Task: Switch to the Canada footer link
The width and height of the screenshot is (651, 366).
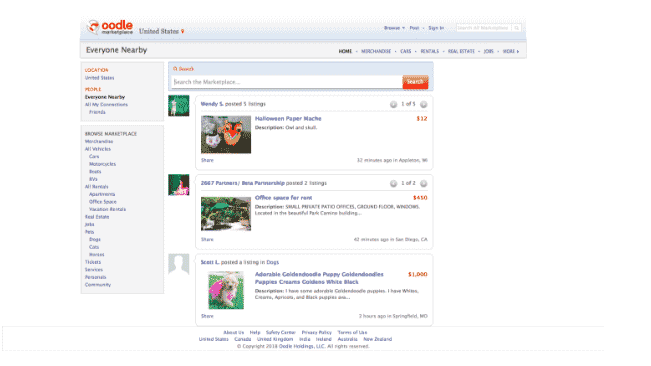Action: pos(243,339)
